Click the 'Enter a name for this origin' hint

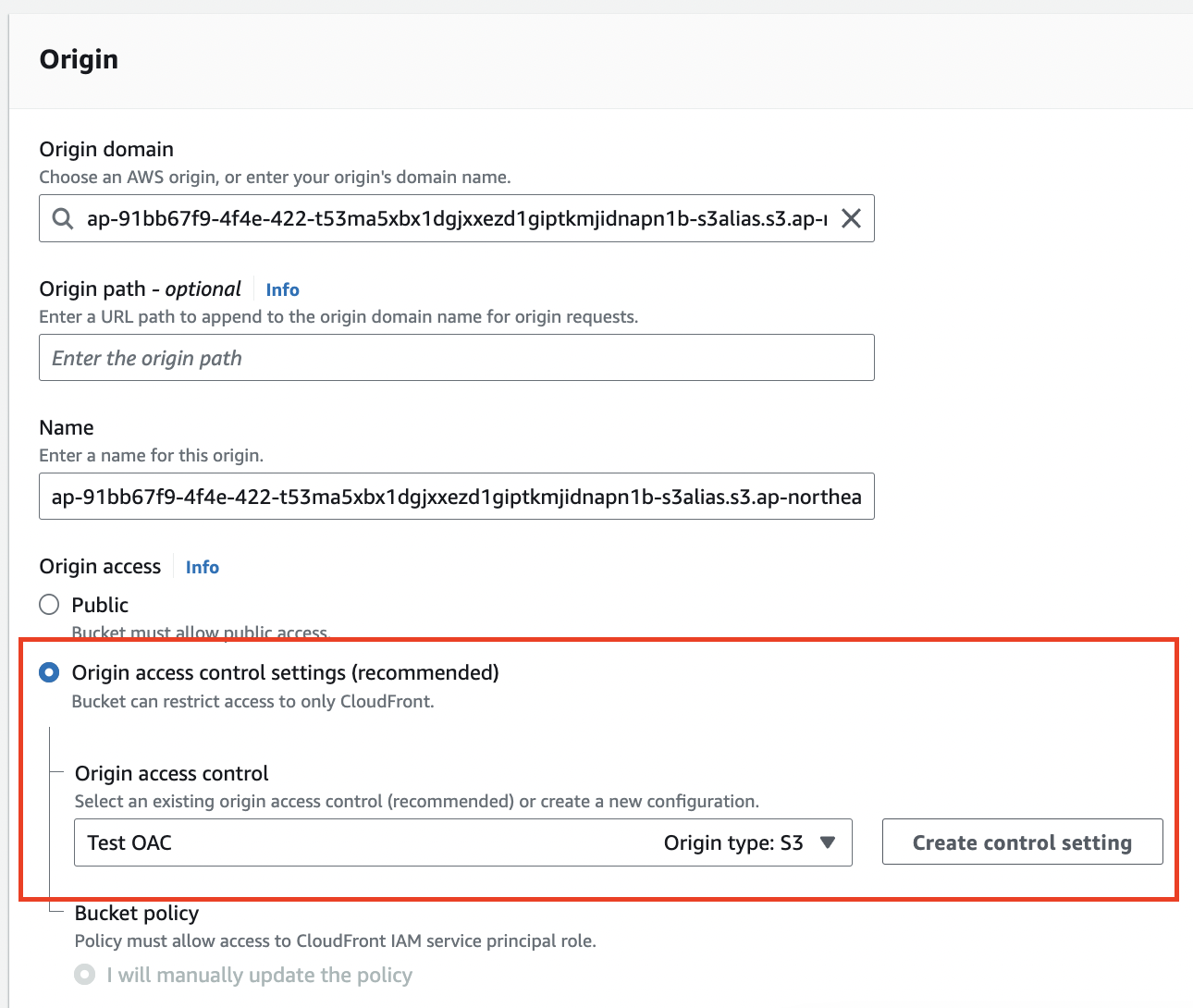coord(151,455)
